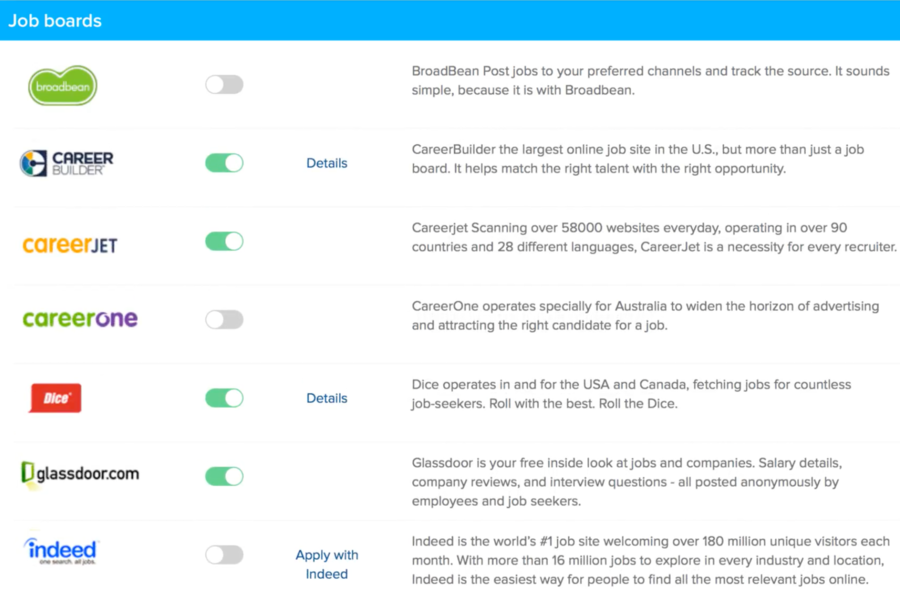Disable the Glassdoor integration
900x600 pixels.
224,474
